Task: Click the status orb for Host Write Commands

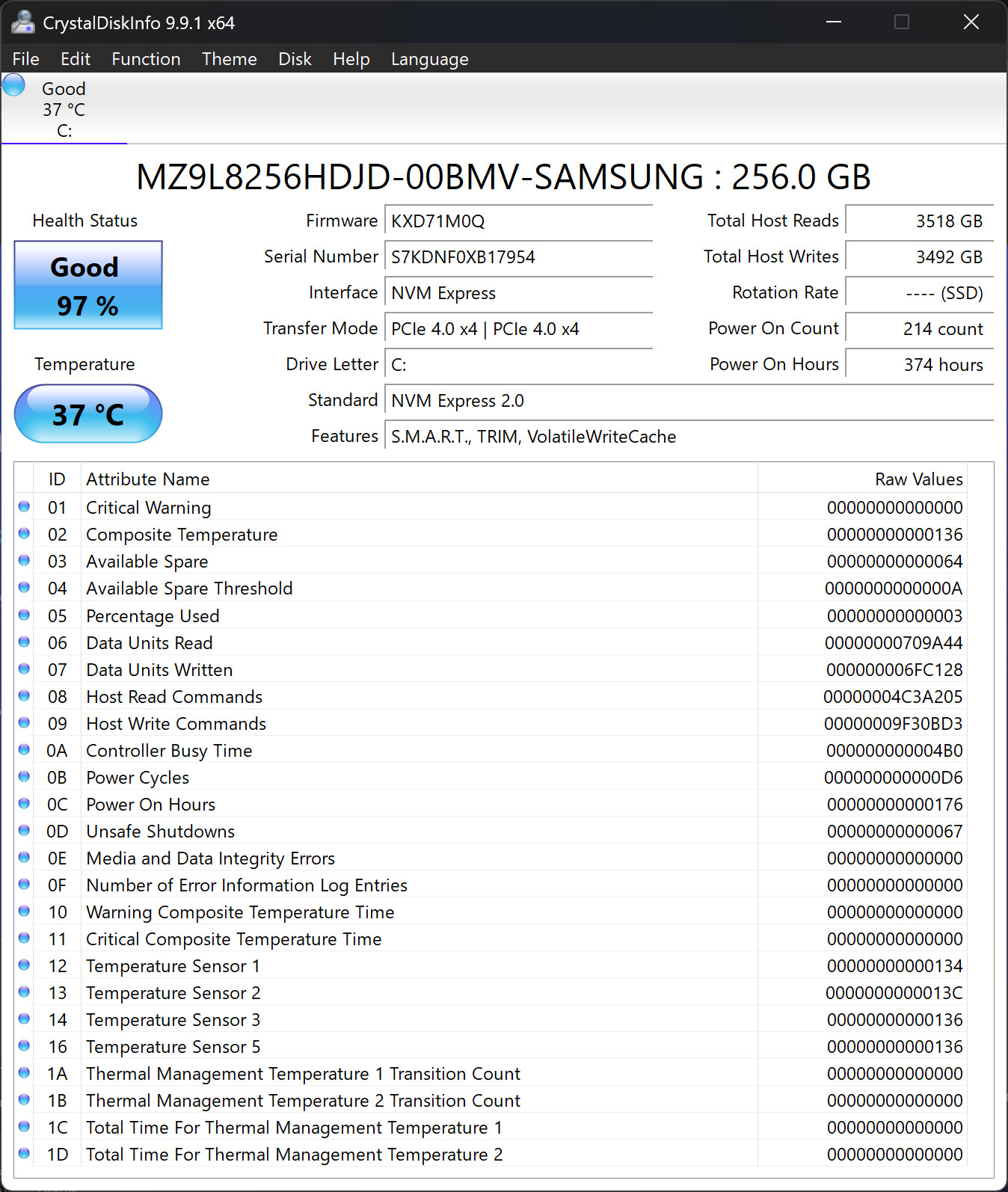Action: tap(24, 723)
